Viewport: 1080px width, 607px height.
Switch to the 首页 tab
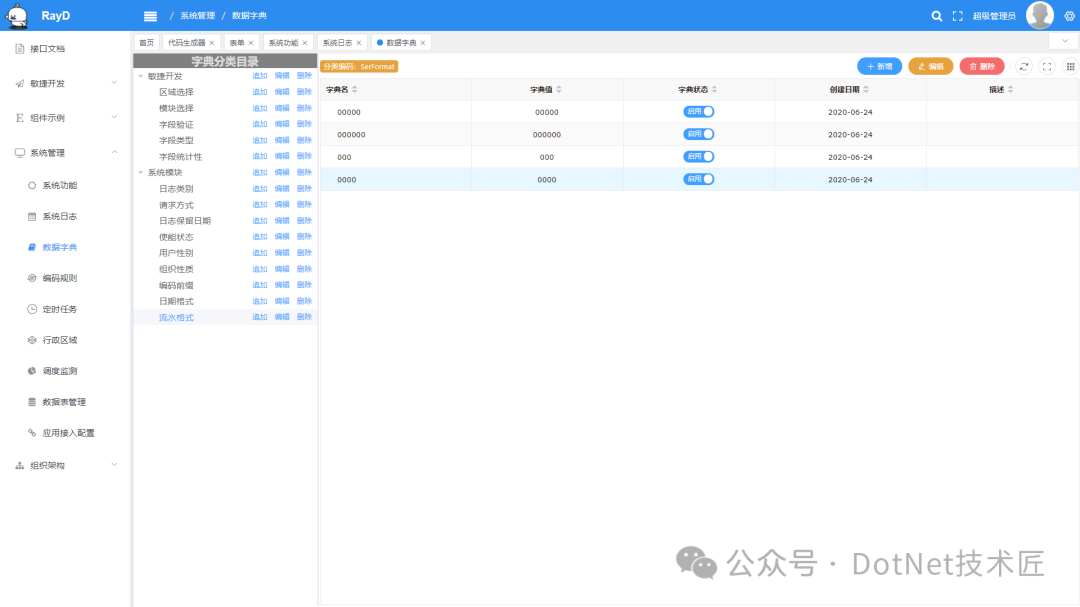click(x=147, y=43)
